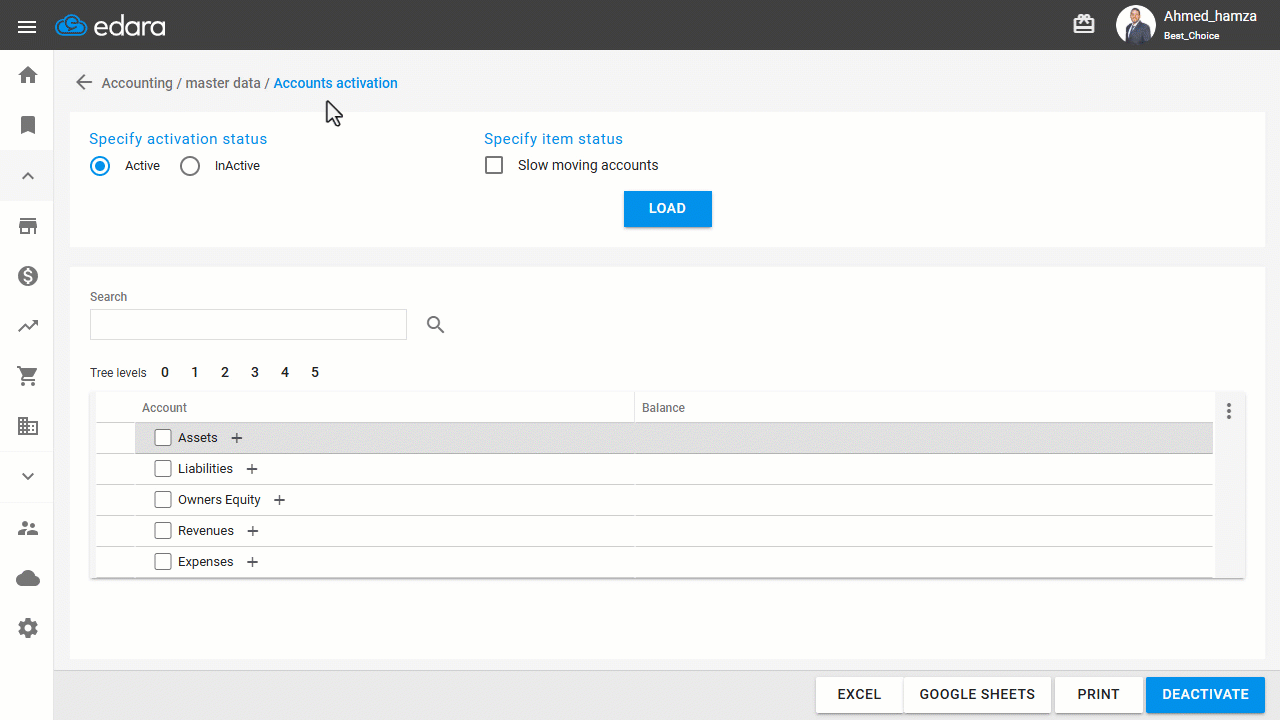Open the bookmark icon in sidebar
The image size is (1280, 720).
pyautogui.click(x=28, y=125)
